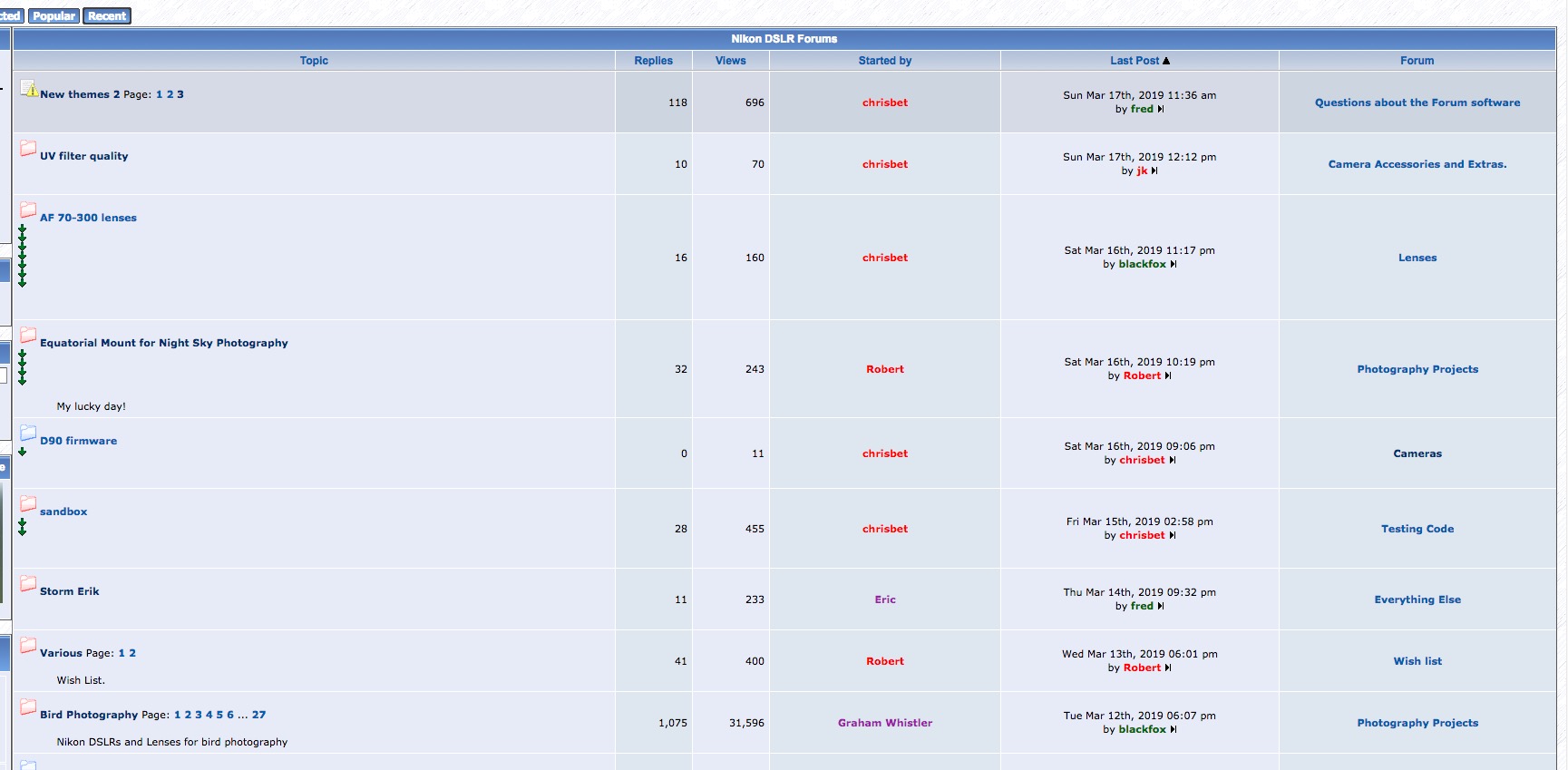1568x770 pixels.
Task: Click the Last Post sort direction arrow
Action: click(x=1166, y=61)
